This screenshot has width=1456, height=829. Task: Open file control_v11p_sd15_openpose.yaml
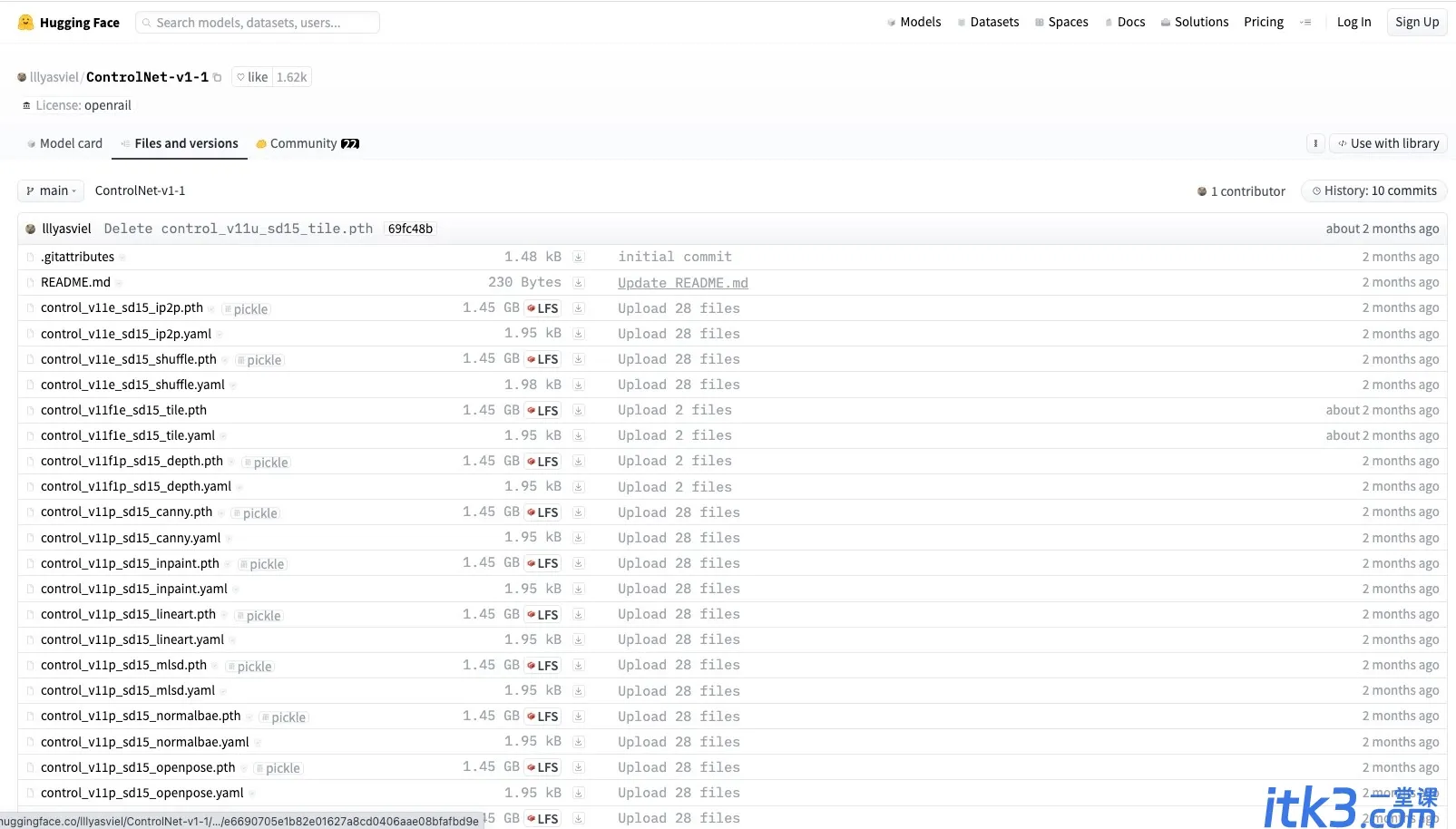tap(142, 793)
